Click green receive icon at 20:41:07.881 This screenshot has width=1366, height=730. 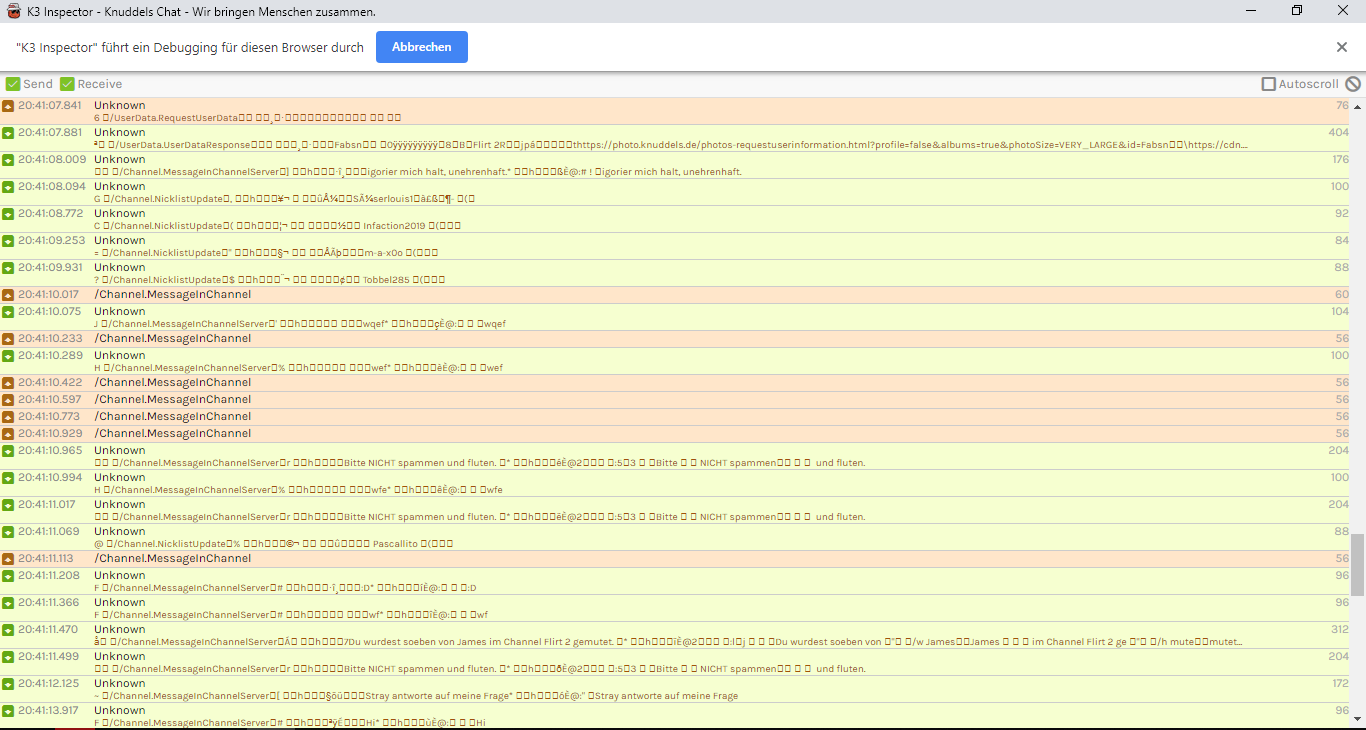click(8, 133)
